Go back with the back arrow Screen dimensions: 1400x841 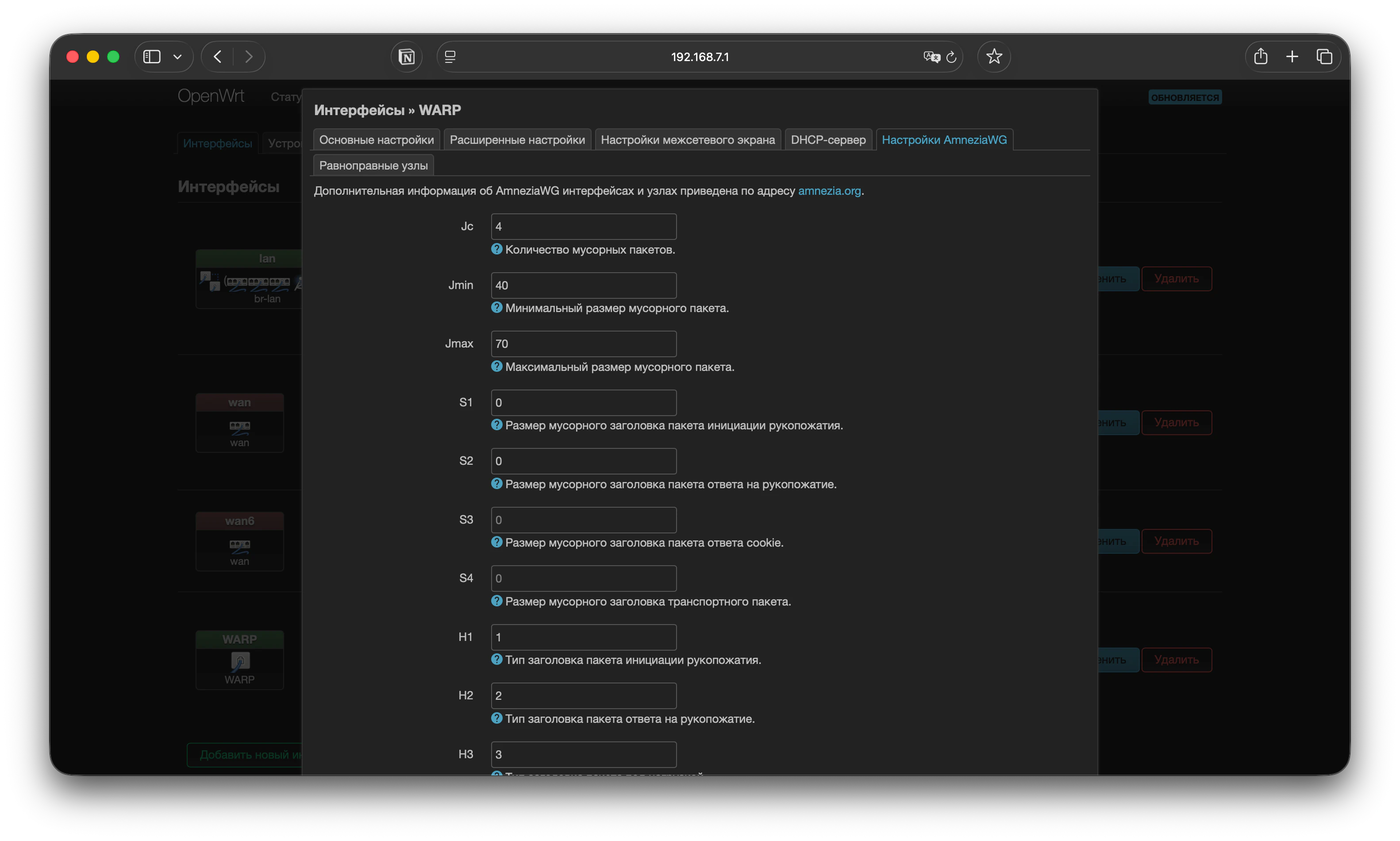click(x=217, y=57)
